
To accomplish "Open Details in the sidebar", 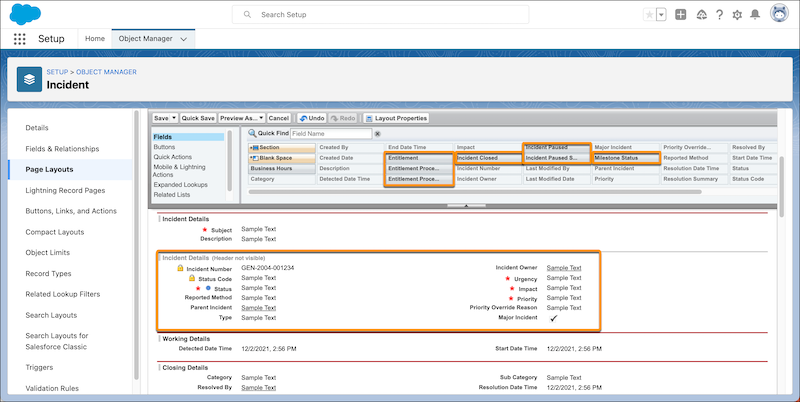I will pyautogui.click(x=37, y=128).
